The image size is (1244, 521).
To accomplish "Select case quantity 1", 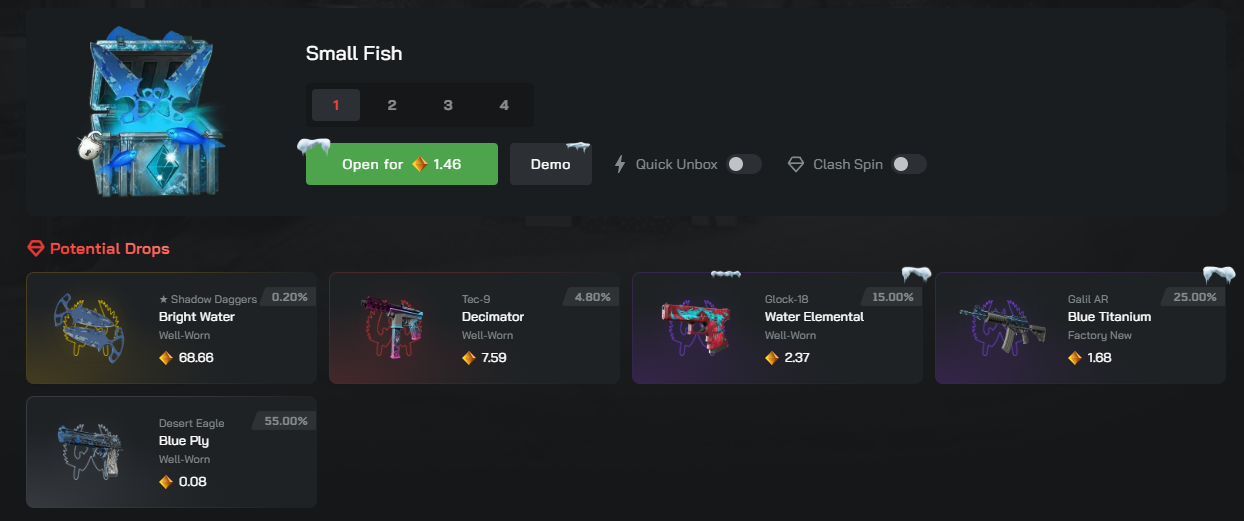I will 336,105.
